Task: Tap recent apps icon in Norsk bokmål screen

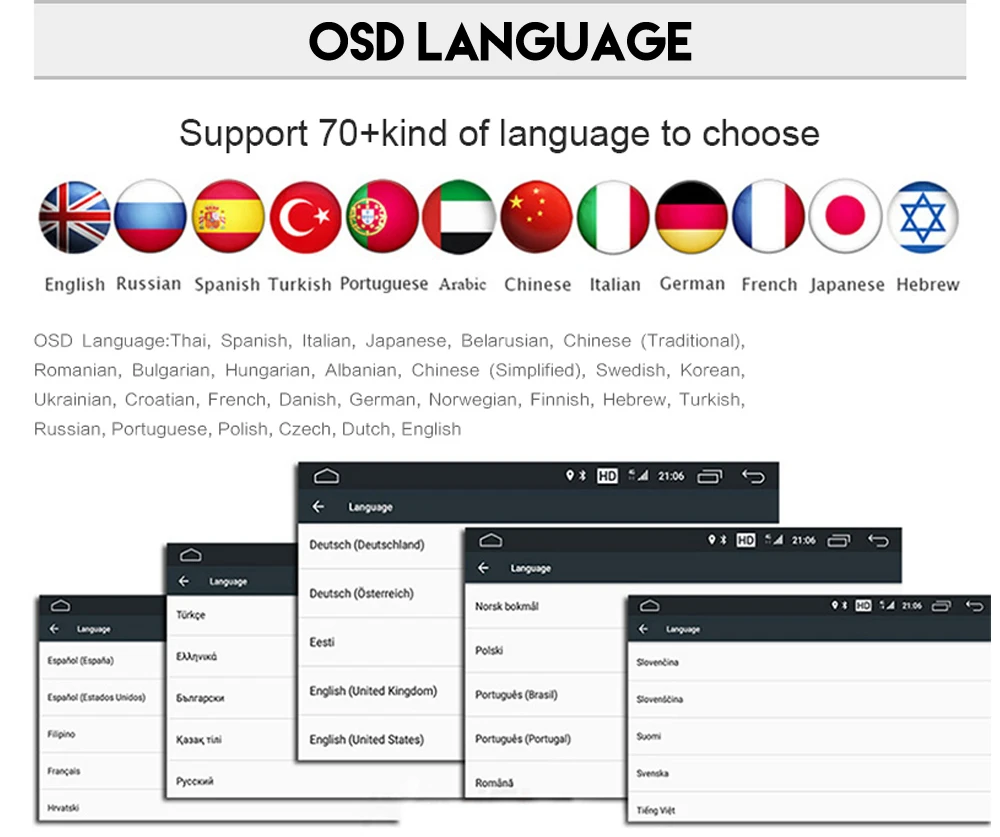Action: [839, 541]
